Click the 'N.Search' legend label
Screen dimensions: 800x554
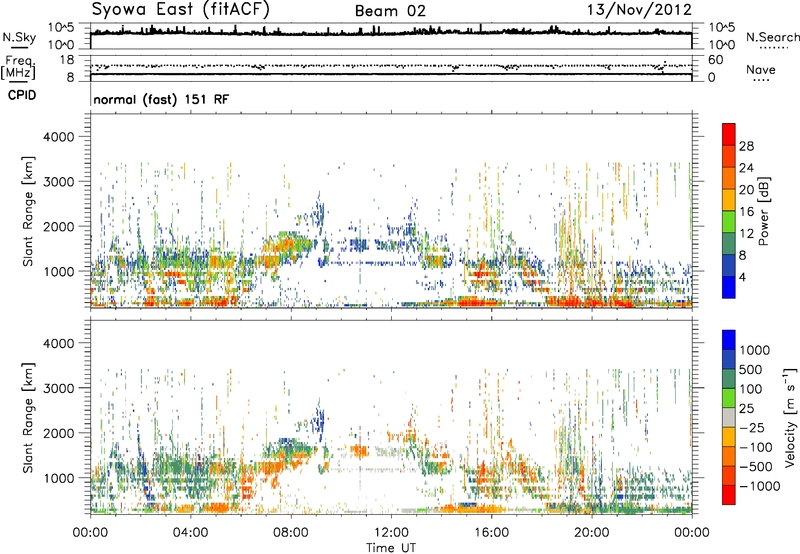[773, 37]
